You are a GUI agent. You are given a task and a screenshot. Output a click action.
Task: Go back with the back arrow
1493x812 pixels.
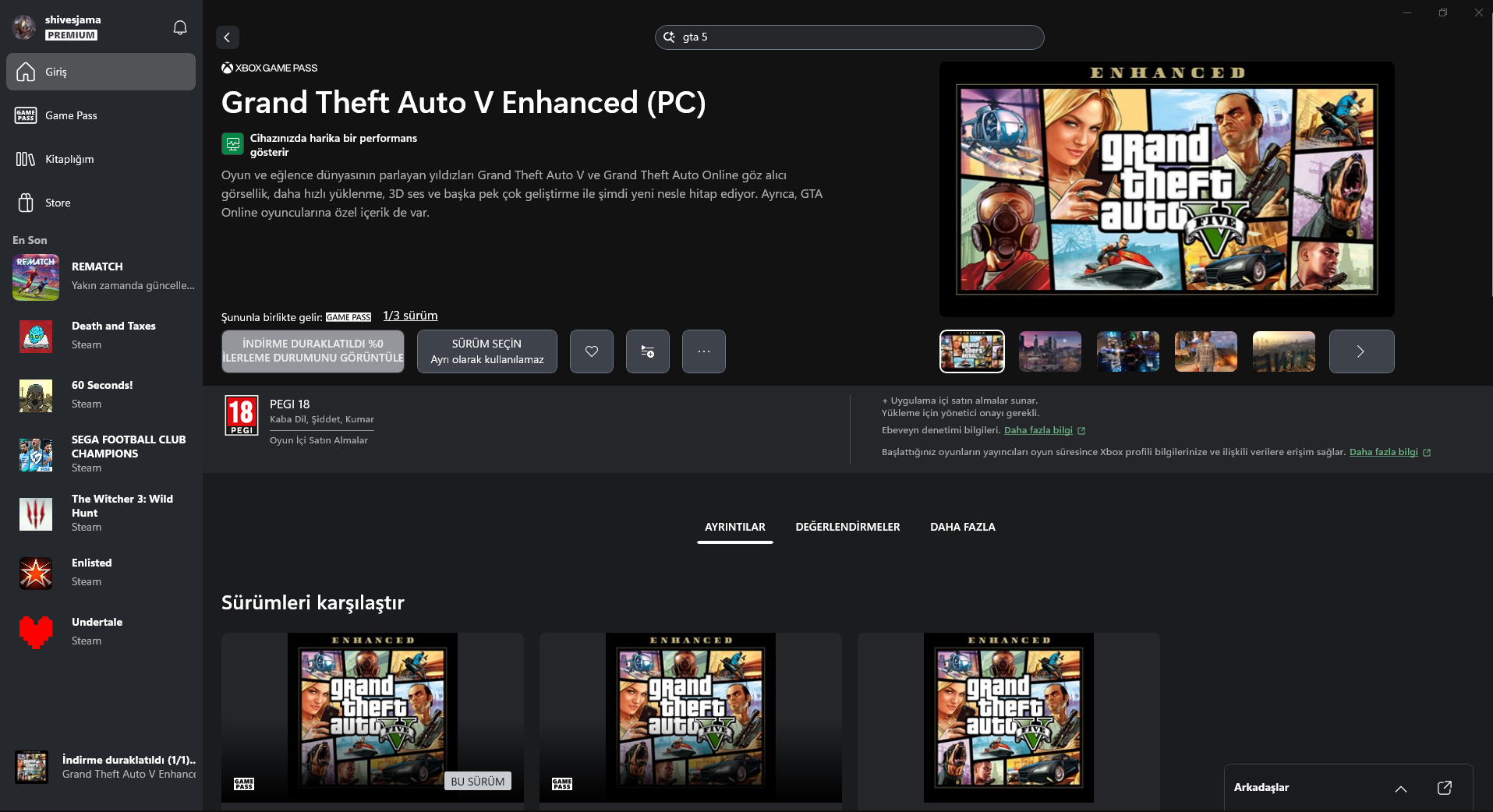[227, 37]
